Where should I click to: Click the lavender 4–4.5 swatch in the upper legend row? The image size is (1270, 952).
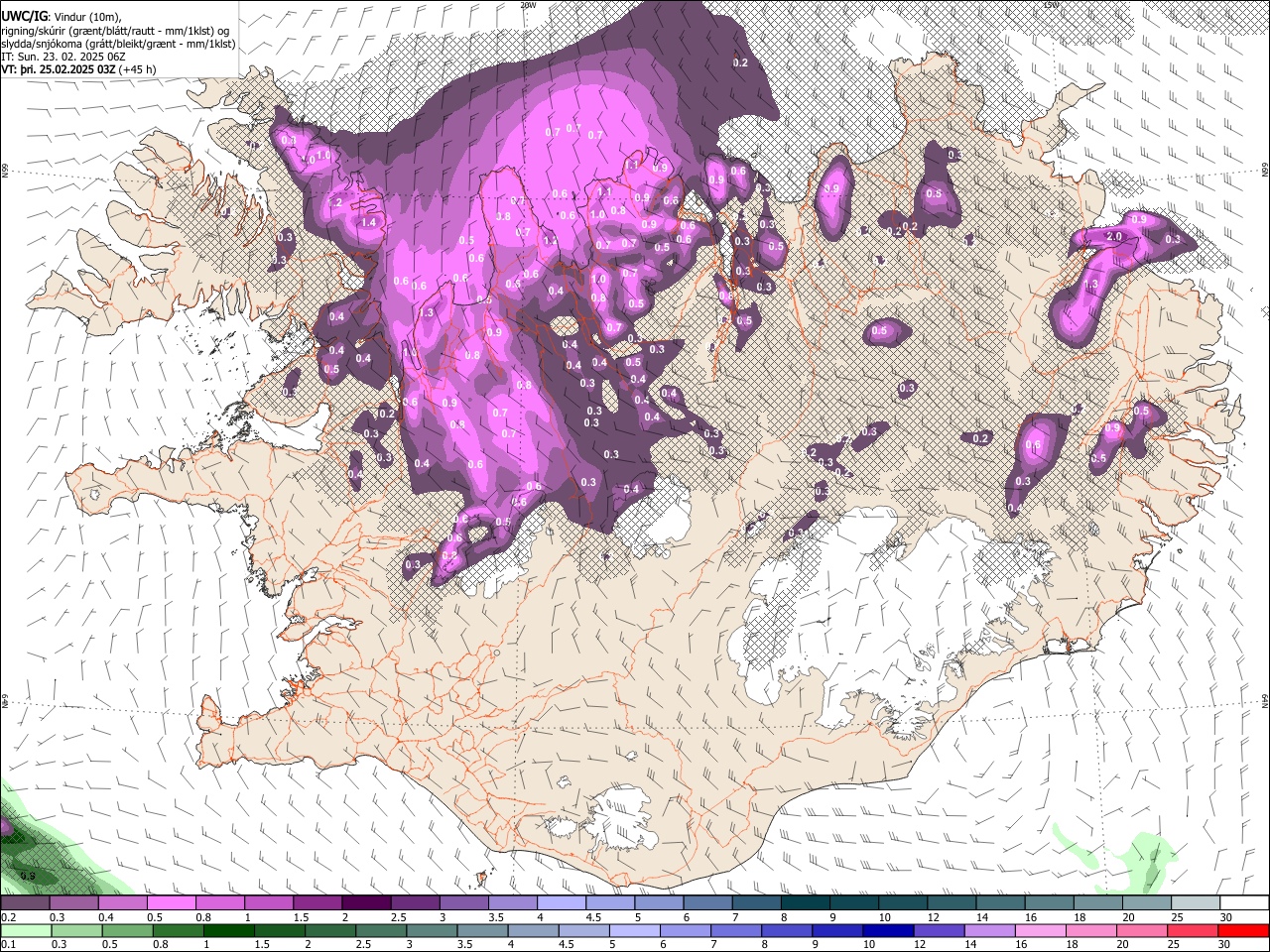[561, 903]
